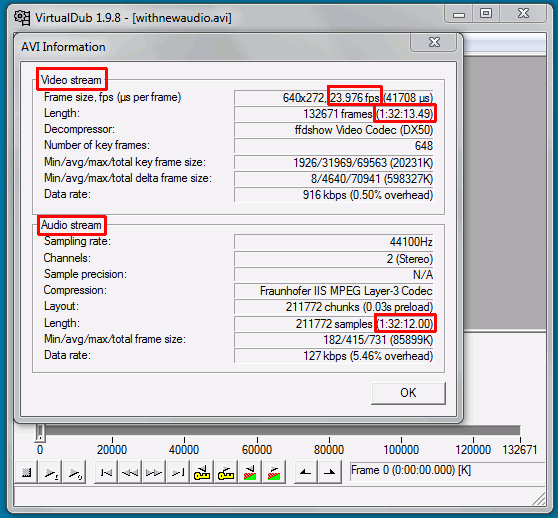Play the input video preview

pyautogui.click(x=51, y=472)
